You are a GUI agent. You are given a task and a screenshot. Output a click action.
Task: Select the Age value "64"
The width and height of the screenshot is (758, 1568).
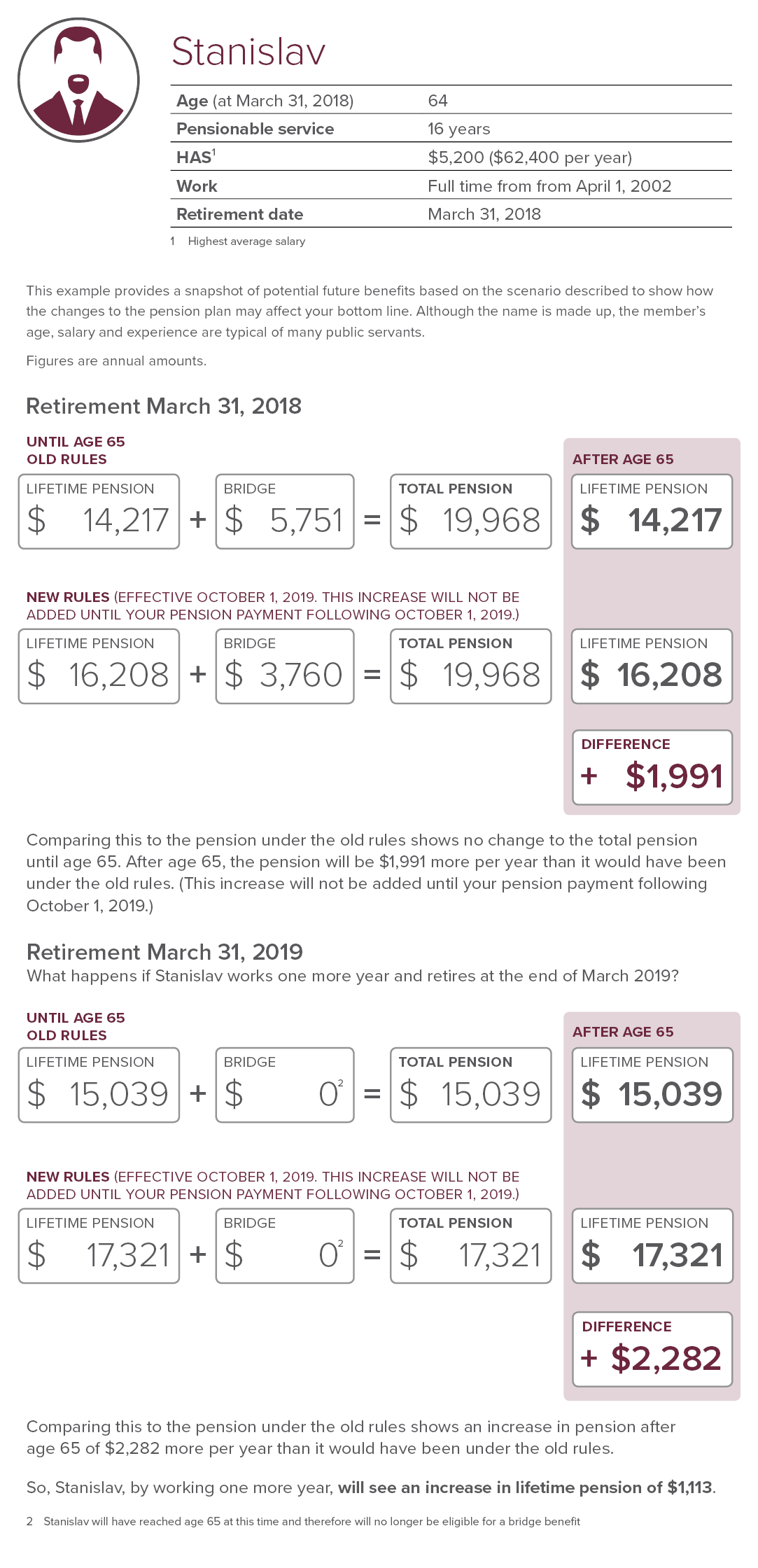(x=437, y=101)
